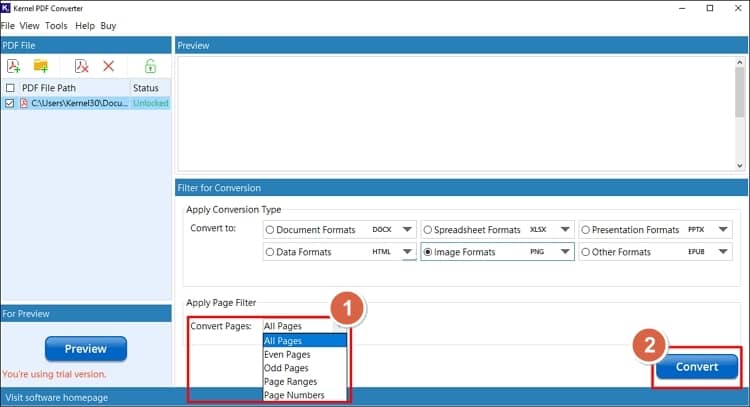Click the Status column header
This screenshot has width=750, height=407.
tap(150, 88)
